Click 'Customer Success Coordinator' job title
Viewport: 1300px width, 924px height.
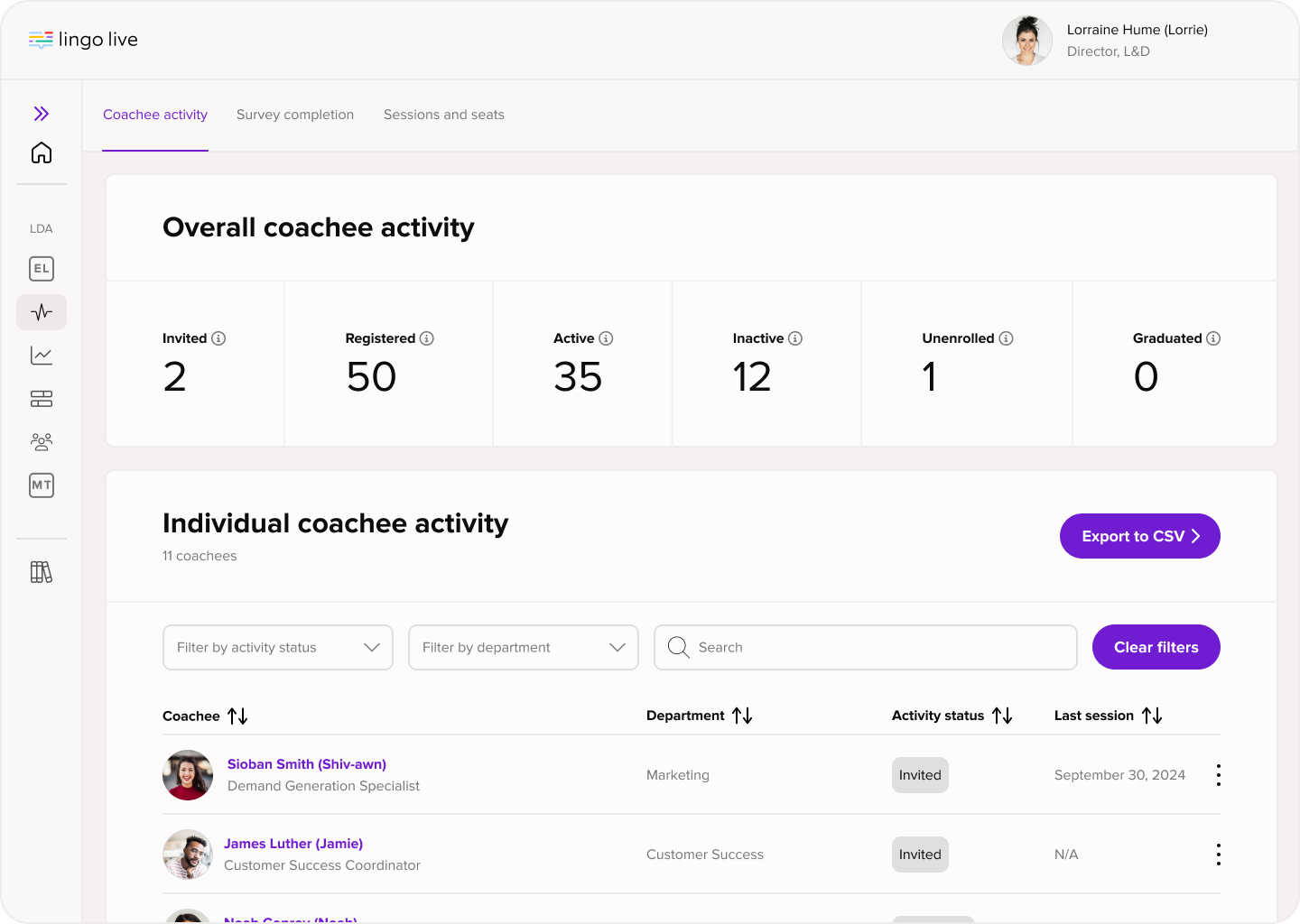point(322,865)
